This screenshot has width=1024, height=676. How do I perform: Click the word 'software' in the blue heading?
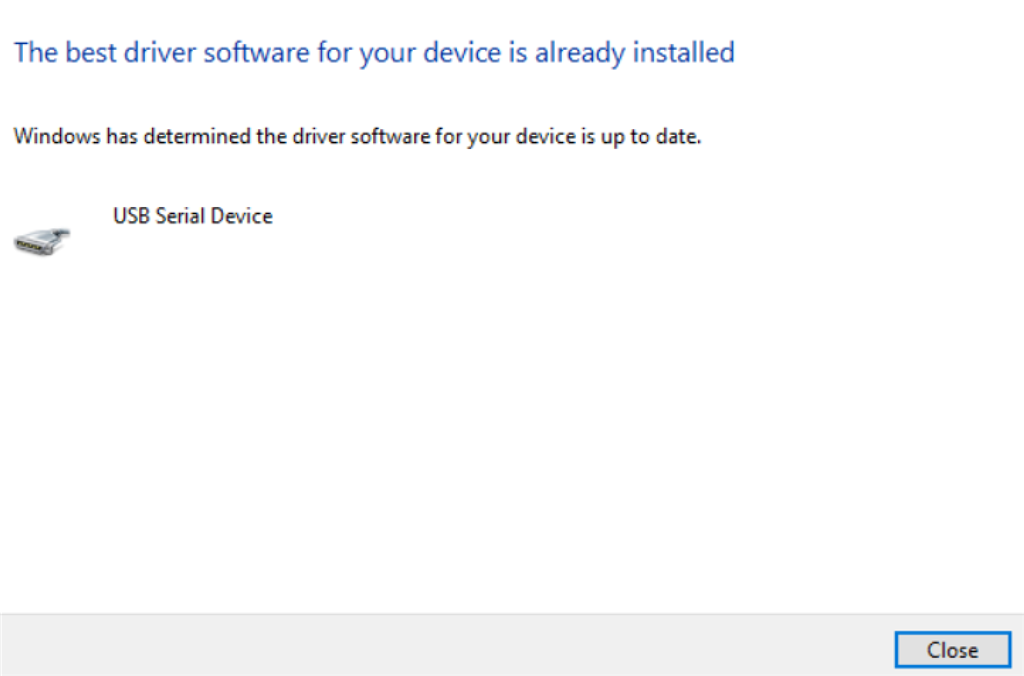pyautogui.click(x=257, y=52)
